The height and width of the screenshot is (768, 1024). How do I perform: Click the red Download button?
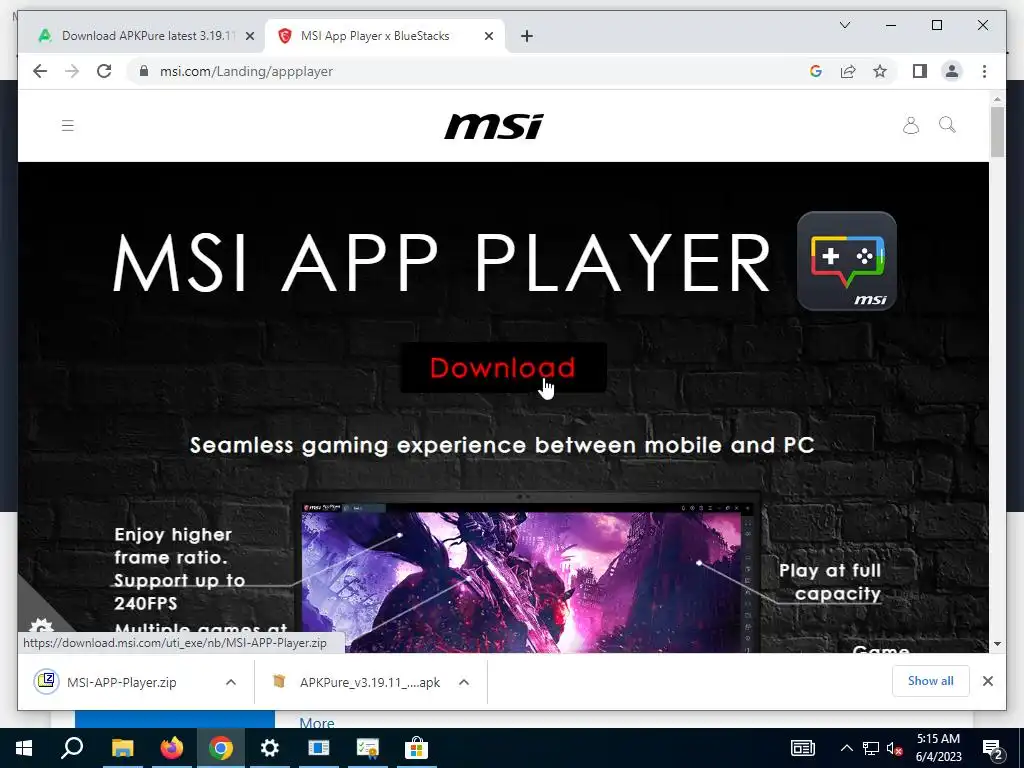click(x=503, y=368)
